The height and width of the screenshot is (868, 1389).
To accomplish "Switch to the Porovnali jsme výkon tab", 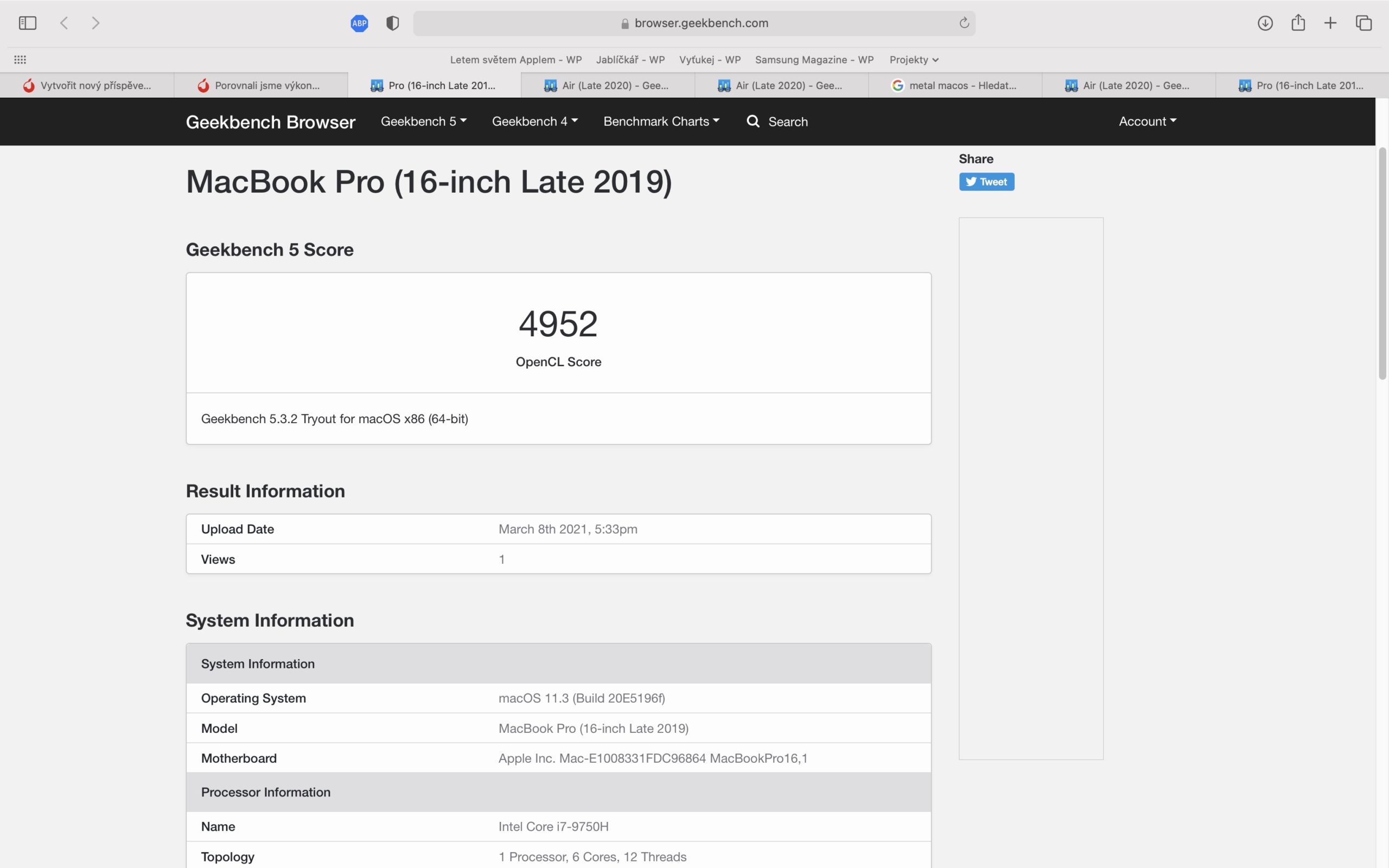I will 260,86.
